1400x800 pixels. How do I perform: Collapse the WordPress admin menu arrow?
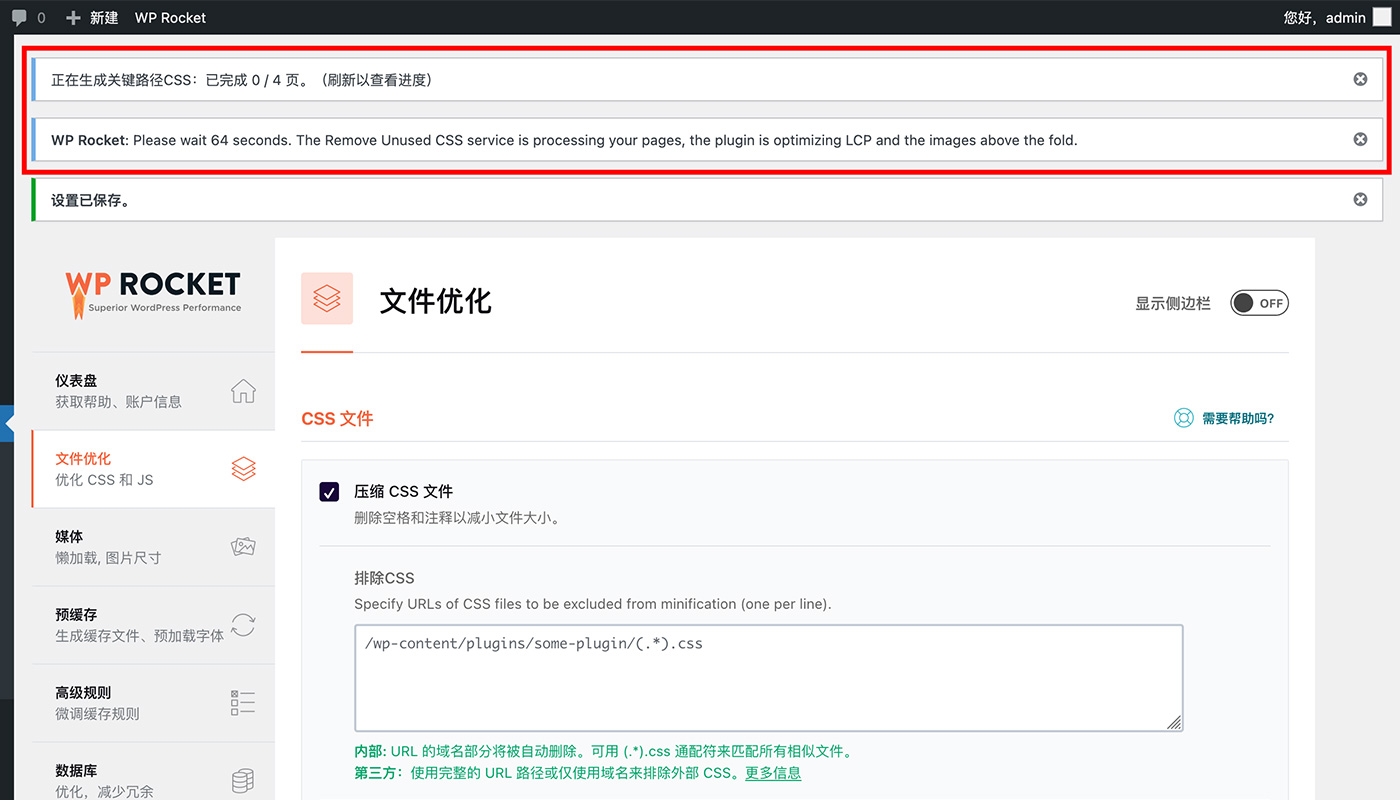tap(8, 424)
